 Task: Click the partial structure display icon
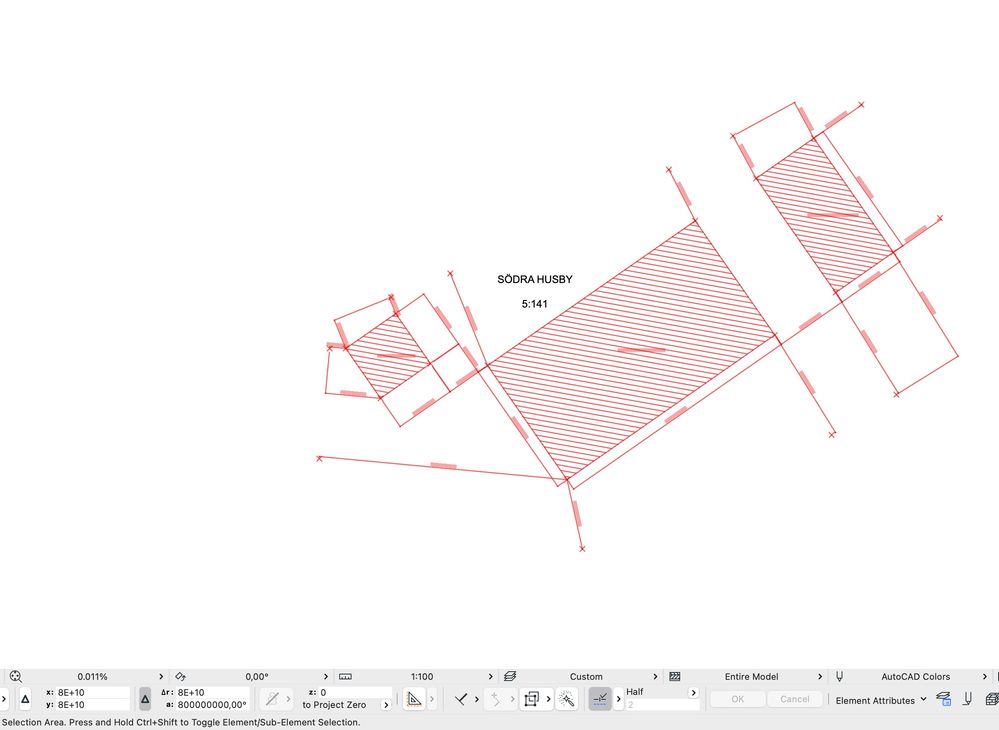point(675,676)
